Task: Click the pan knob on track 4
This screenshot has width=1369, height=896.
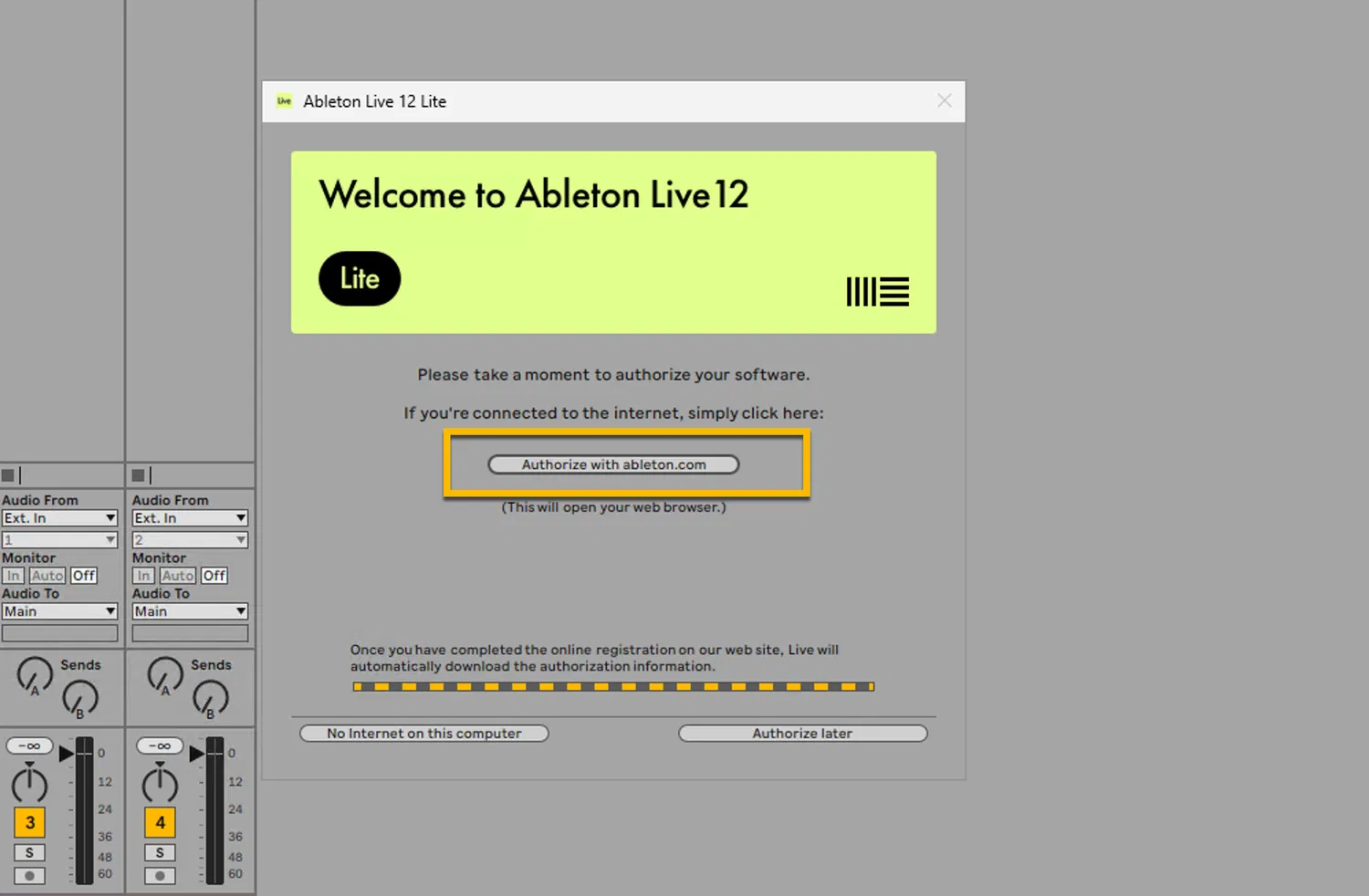Action: coord(160,783)
